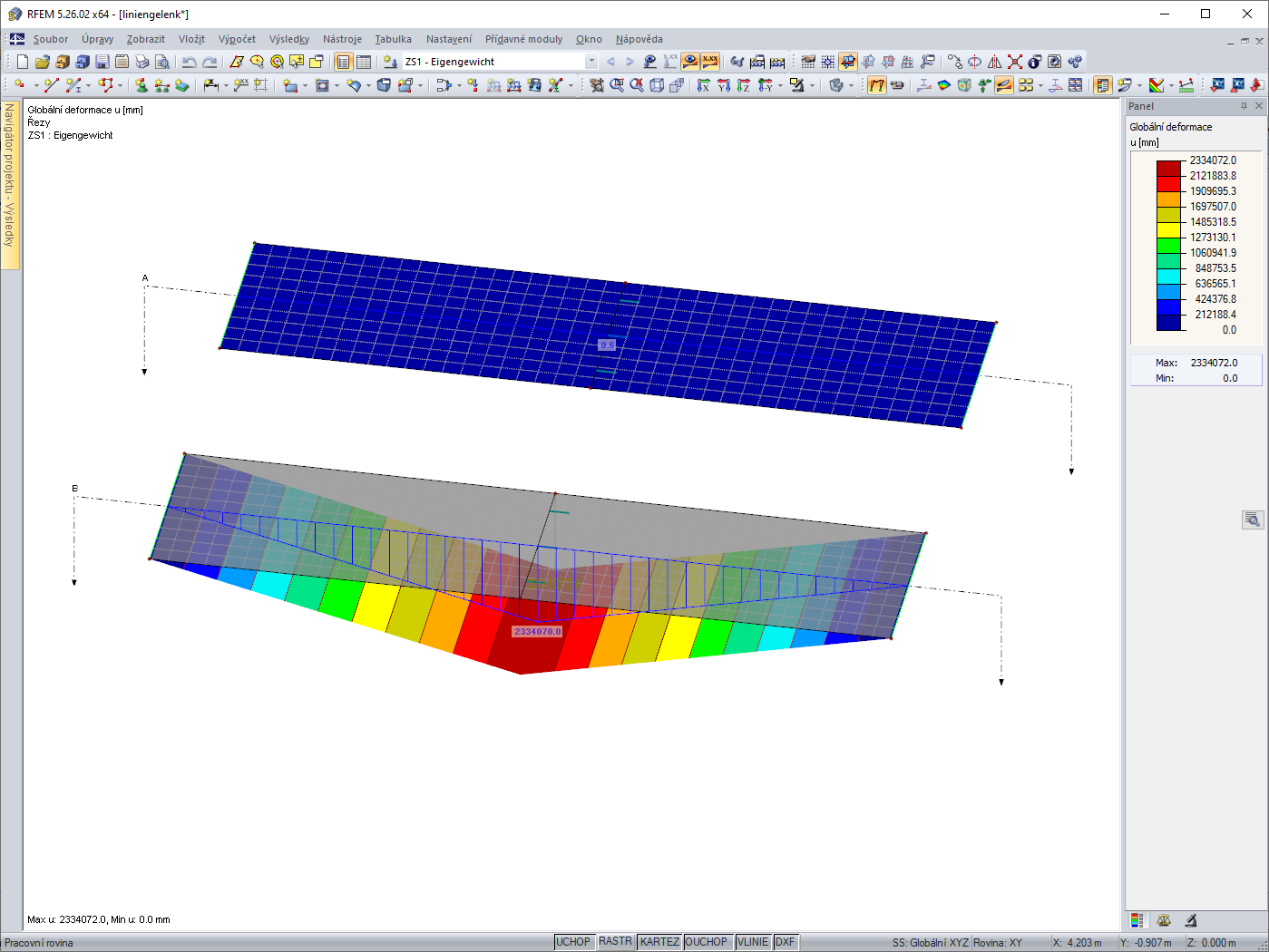The width and height of the screenshot is (1269, 952).
Task: Toggle UCHOP snap in status bar
Action: [x=573, y=942]
